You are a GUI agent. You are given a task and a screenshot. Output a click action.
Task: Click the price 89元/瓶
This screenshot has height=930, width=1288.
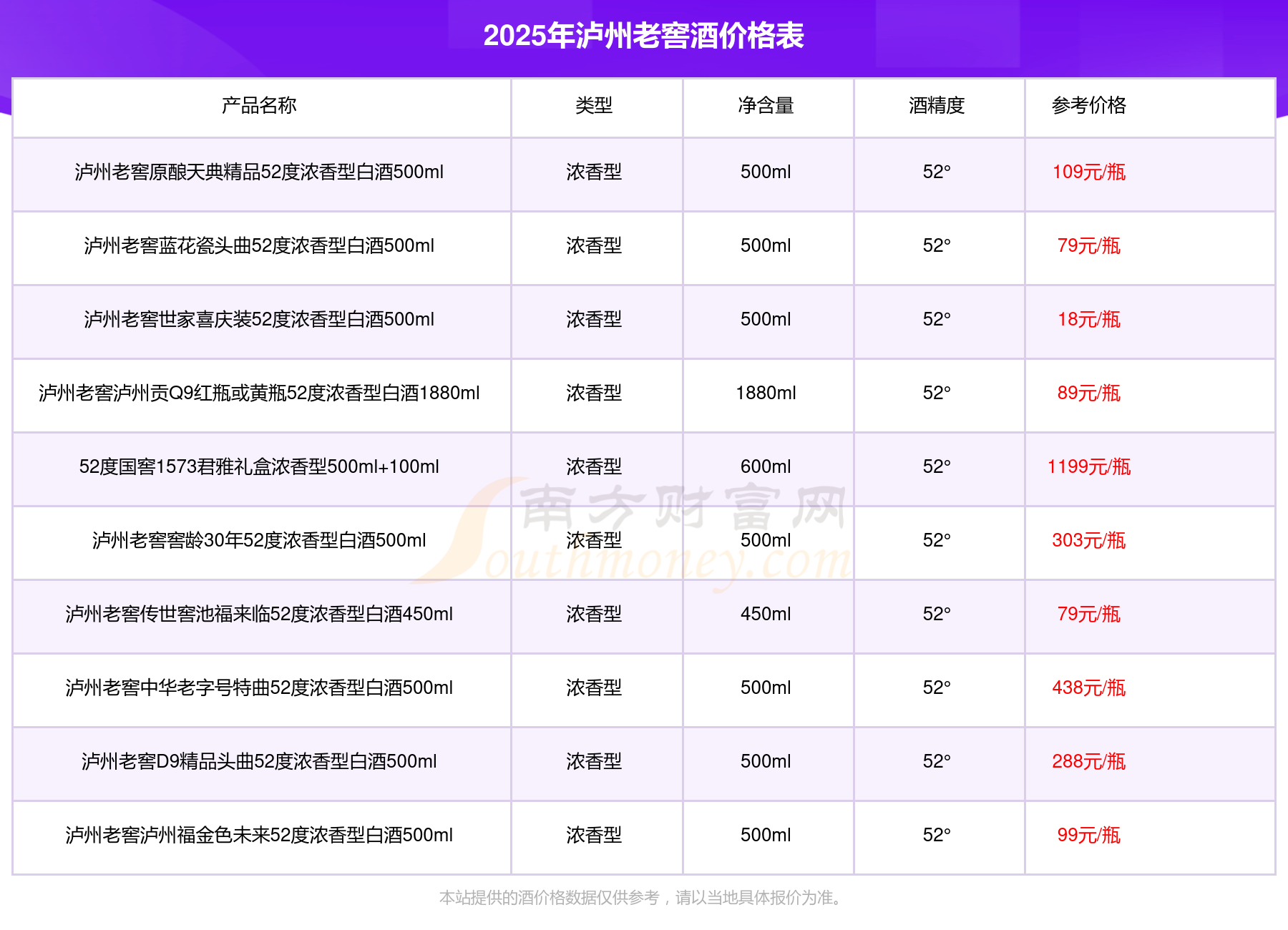[1088, 393]
